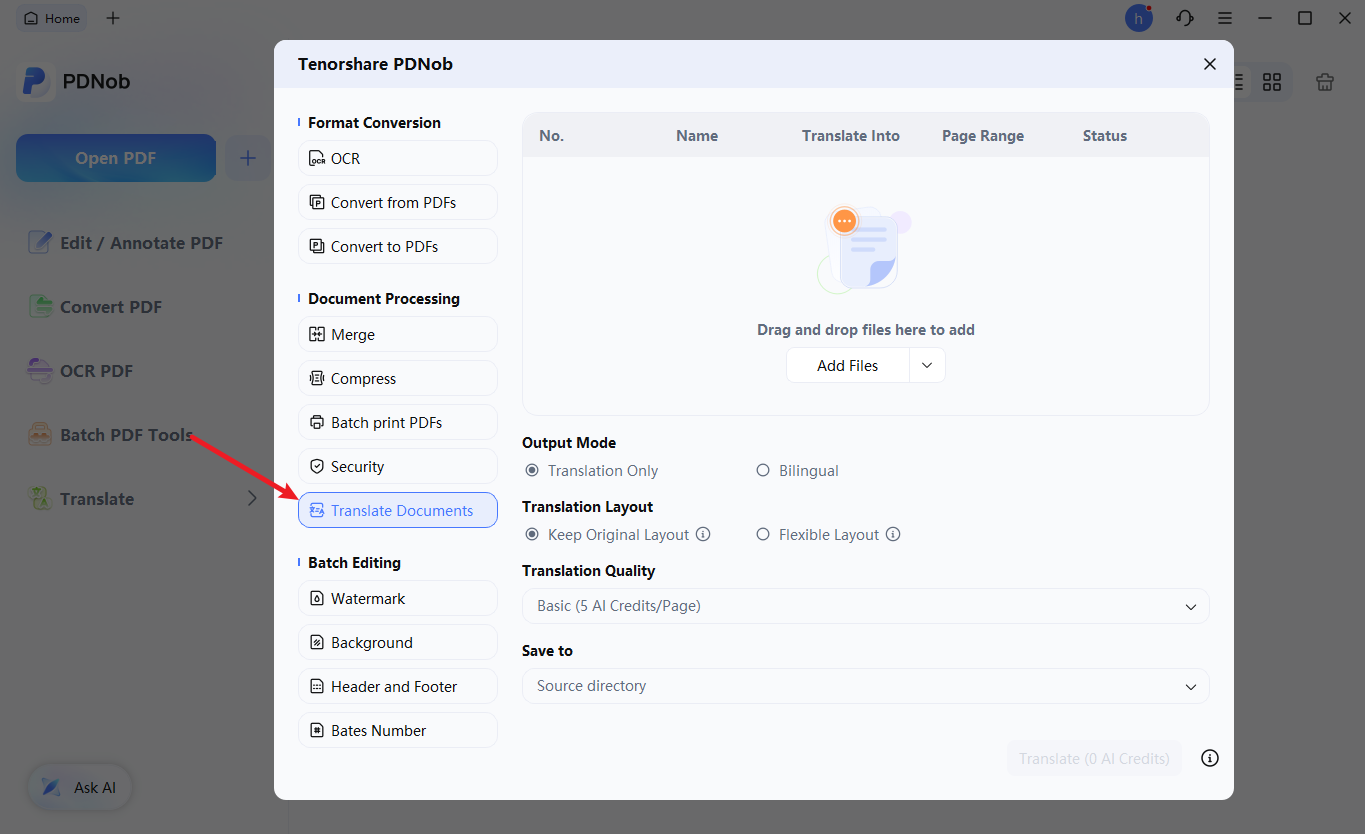Click the Name column header
The height and width of the screenshot is (834, 1365).
[x=697, y=136]
